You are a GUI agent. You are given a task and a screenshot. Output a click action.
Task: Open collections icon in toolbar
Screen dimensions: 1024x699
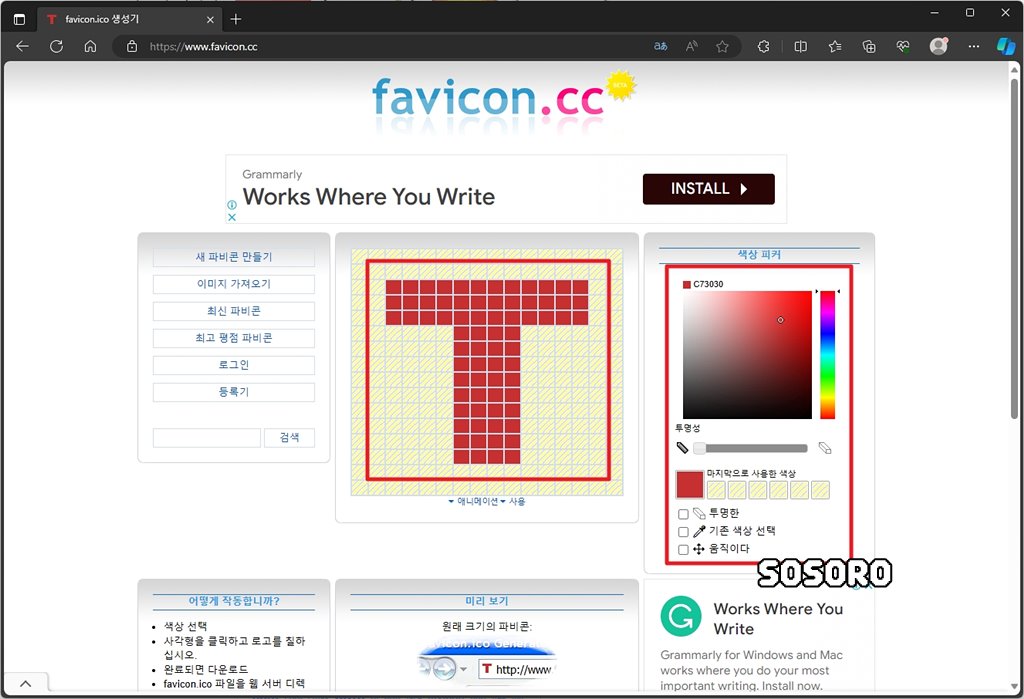pyautogui.click(x=869, y=46)
